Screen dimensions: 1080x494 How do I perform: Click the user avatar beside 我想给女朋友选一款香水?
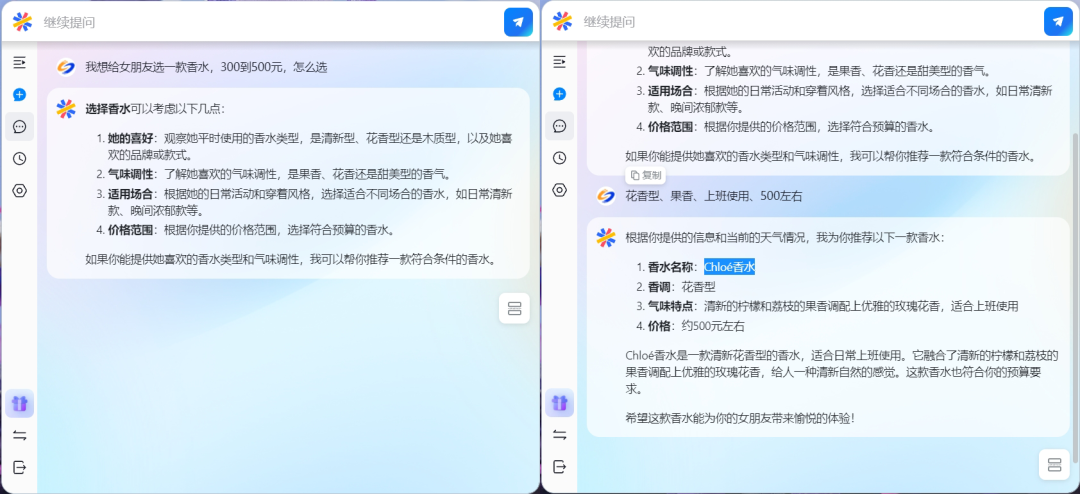[65, 68]
